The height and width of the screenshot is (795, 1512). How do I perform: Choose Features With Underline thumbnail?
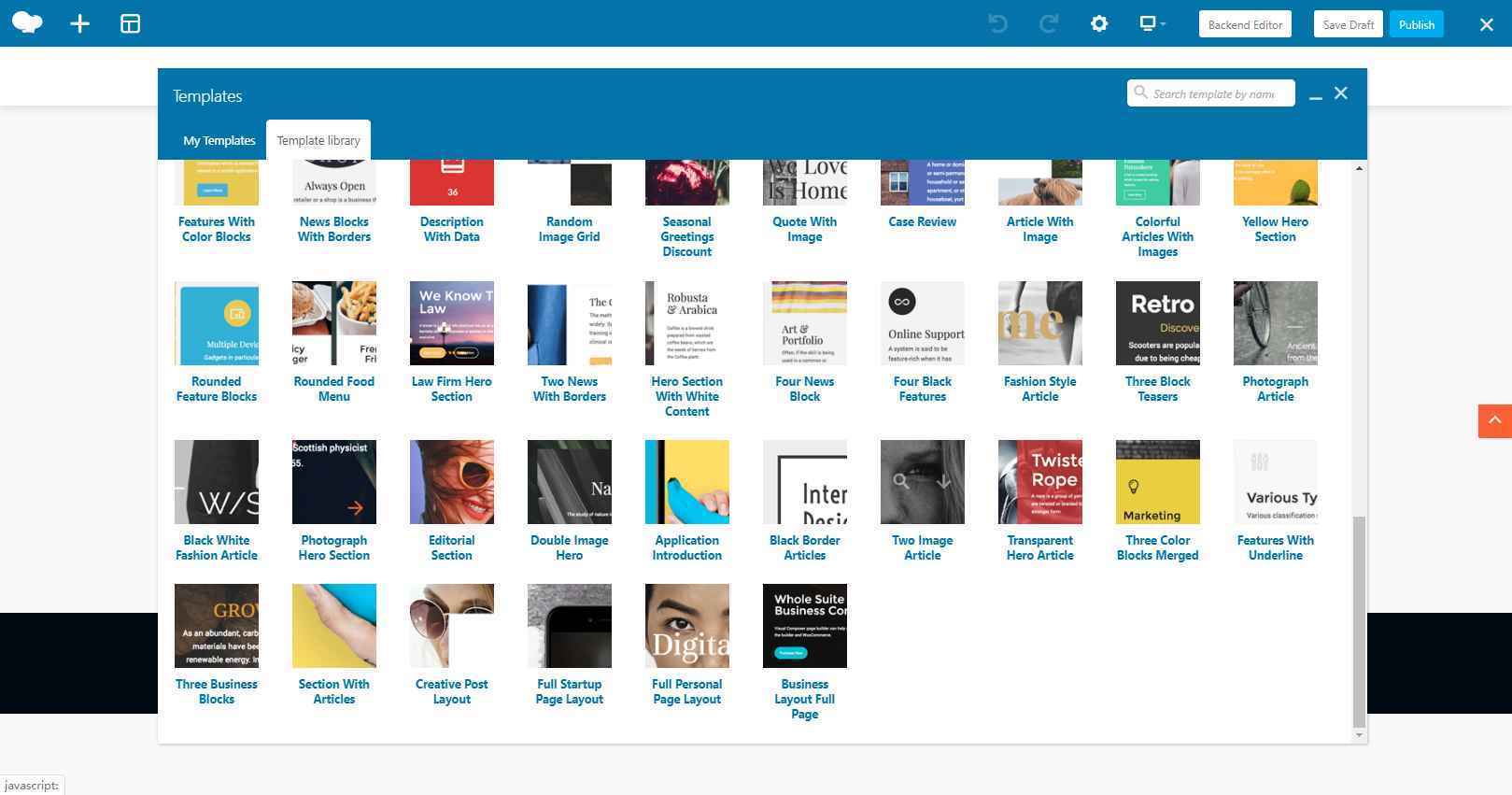pos(1276,482)
